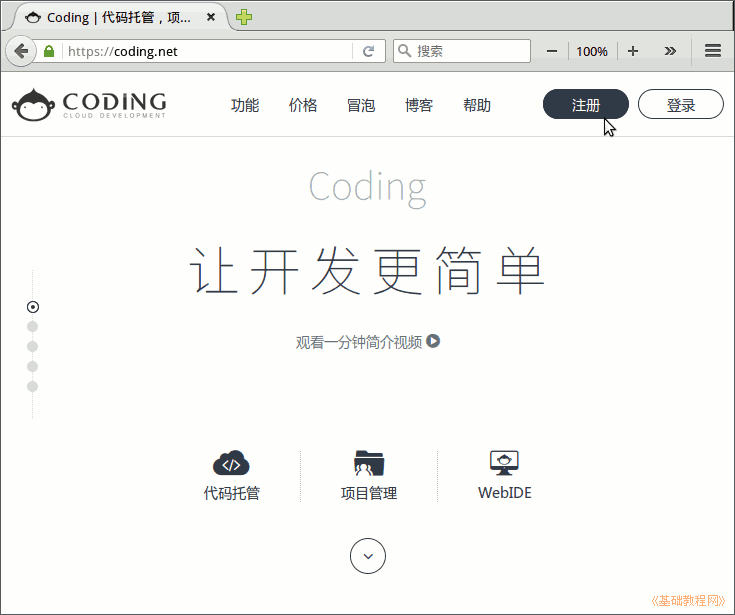Close the Coding tab

pyautogui.click(x=211, y=17)
